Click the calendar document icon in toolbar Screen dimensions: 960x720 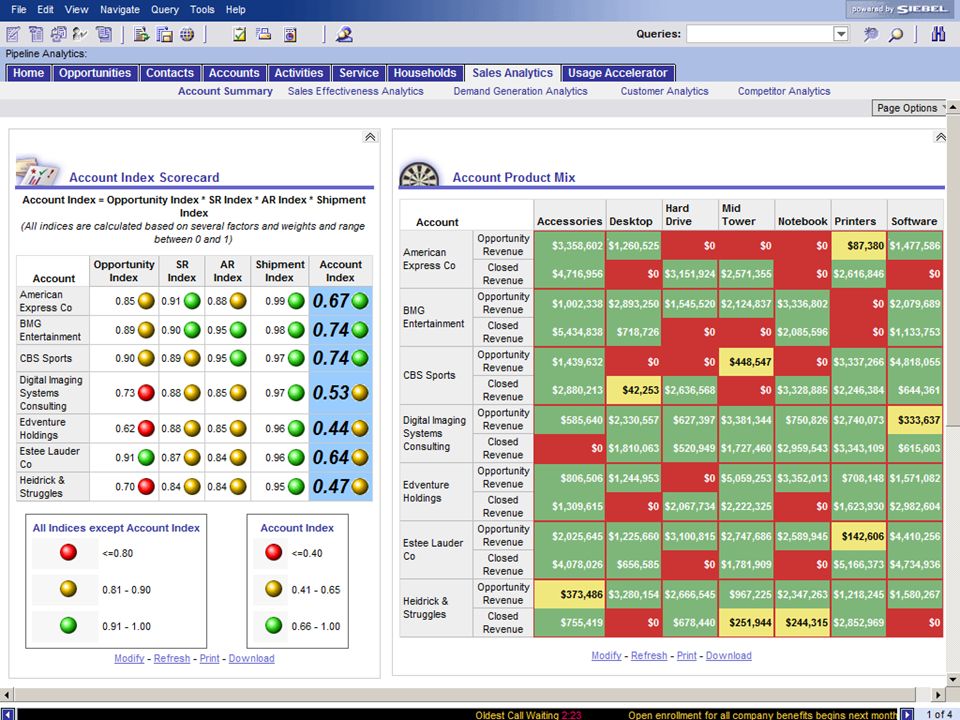coord(290,35)
